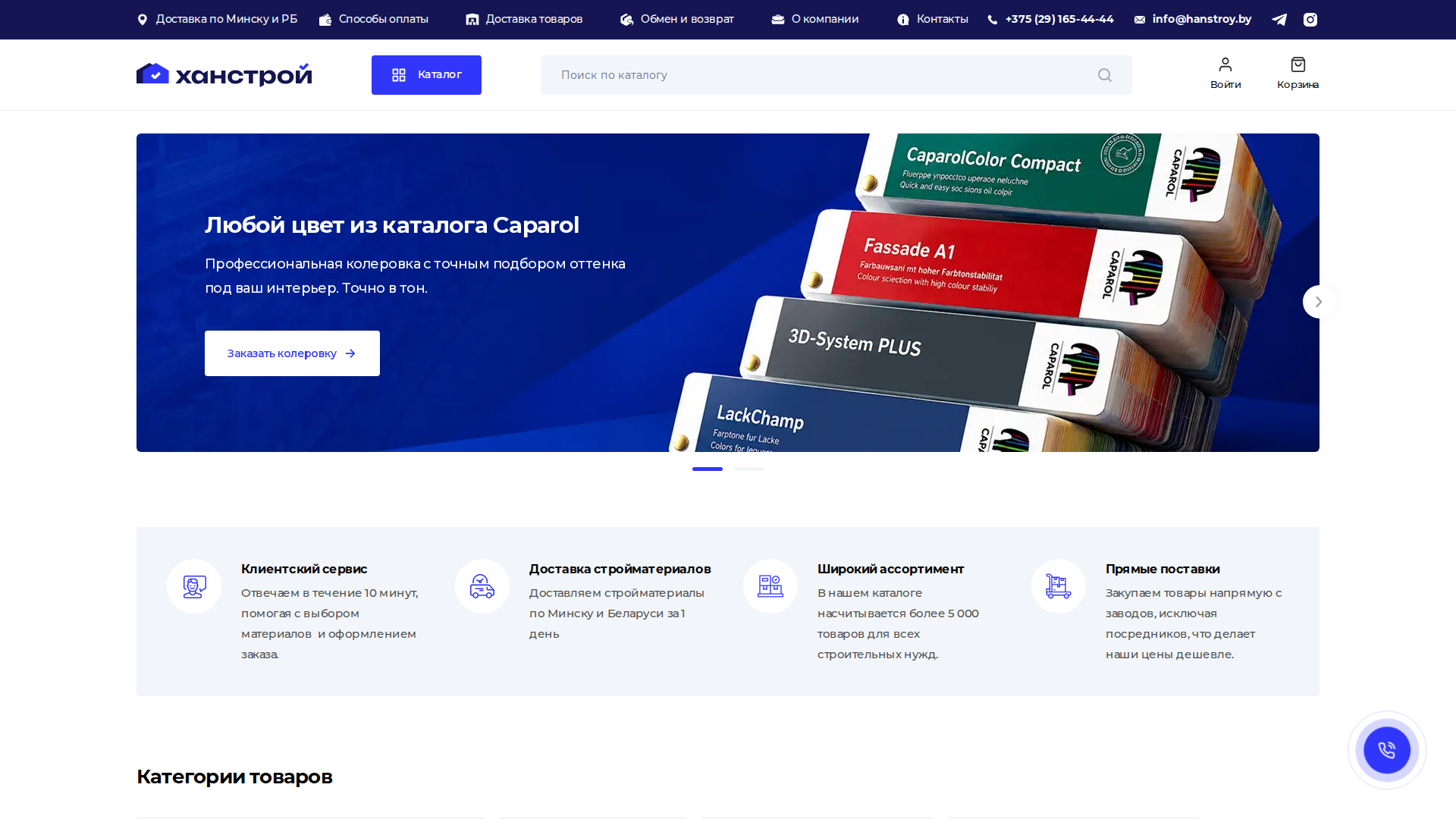Open the shopping cart icon
Image resolution: width=1456 pixels, height=819 pixels.
pos(1298,64)
